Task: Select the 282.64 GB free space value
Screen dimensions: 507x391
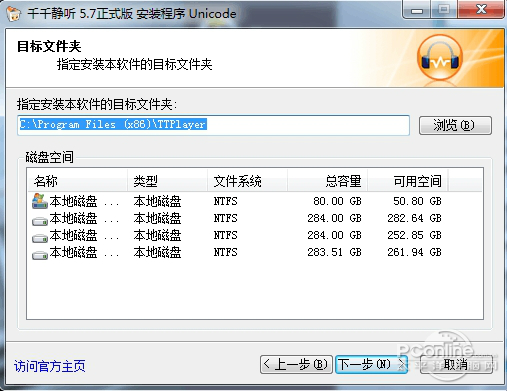Action: tap(414, 218)
